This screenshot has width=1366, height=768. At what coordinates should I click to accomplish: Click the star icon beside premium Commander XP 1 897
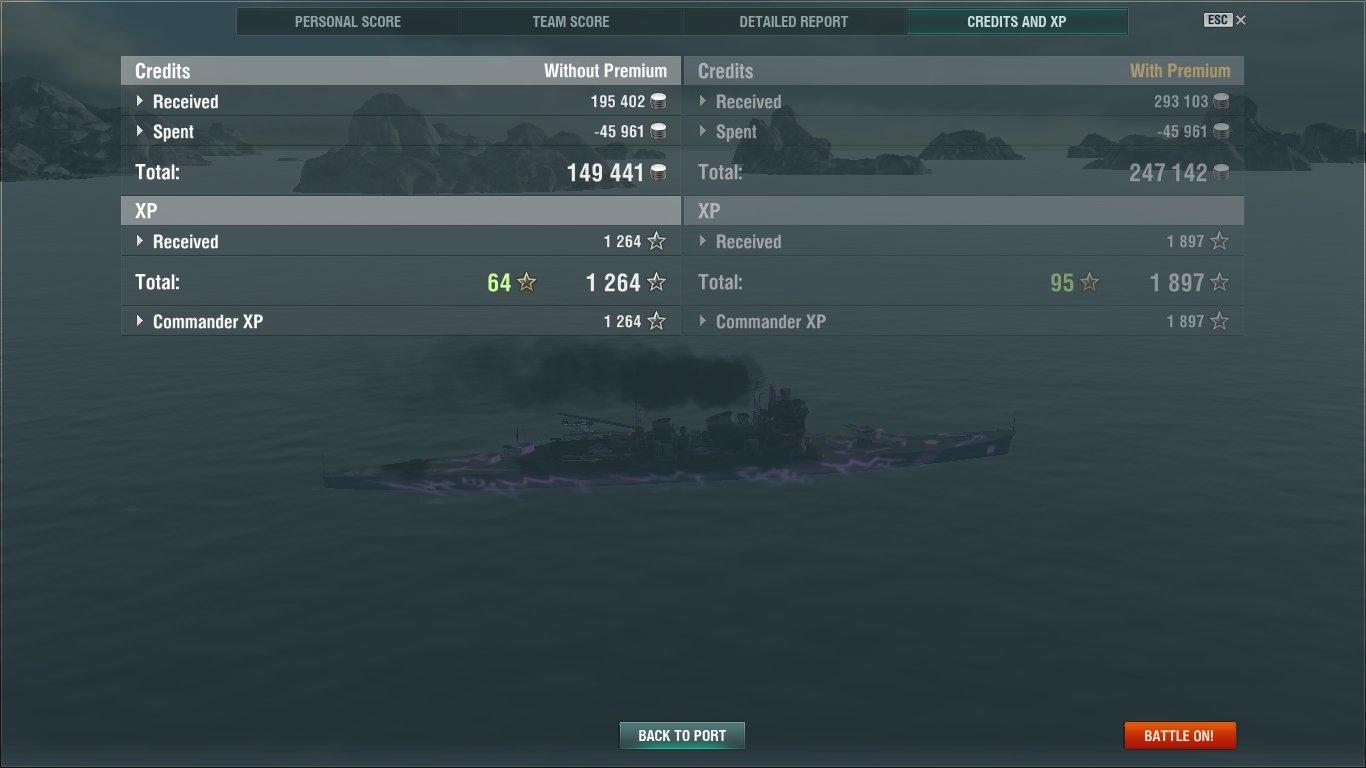(1219, 321)
